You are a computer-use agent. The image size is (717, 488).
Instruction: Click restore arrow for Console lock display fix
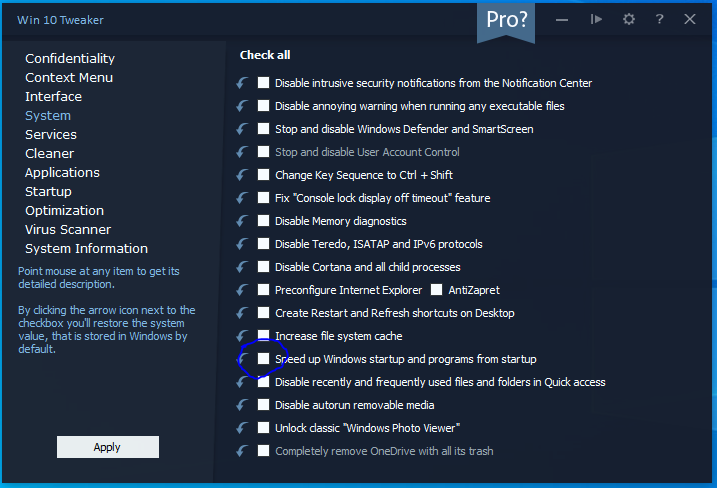[x=242, y=198]
